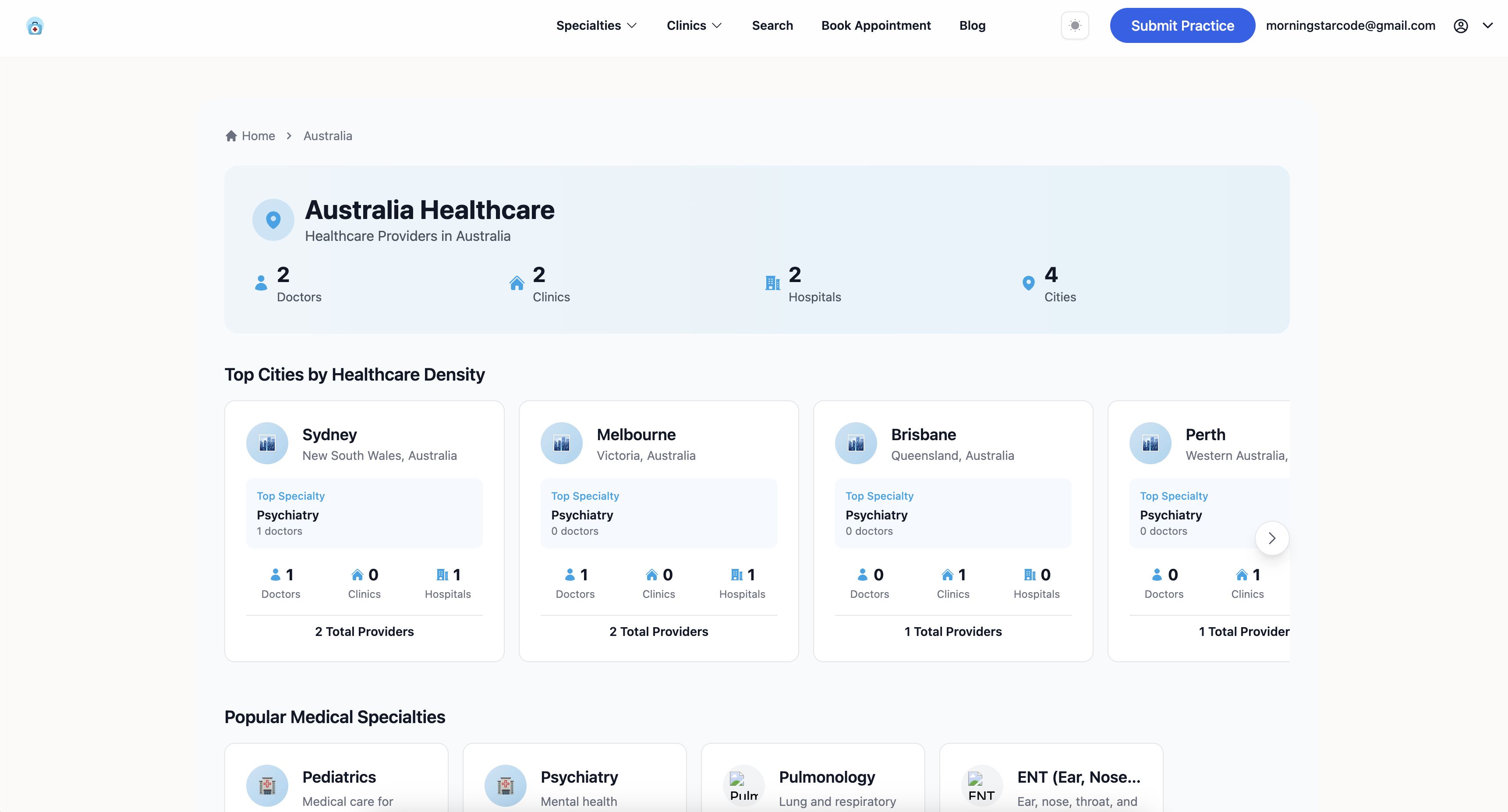Click the Melbourne city building icon
The image size is (1508, 812).
click(x=561, y=443)
